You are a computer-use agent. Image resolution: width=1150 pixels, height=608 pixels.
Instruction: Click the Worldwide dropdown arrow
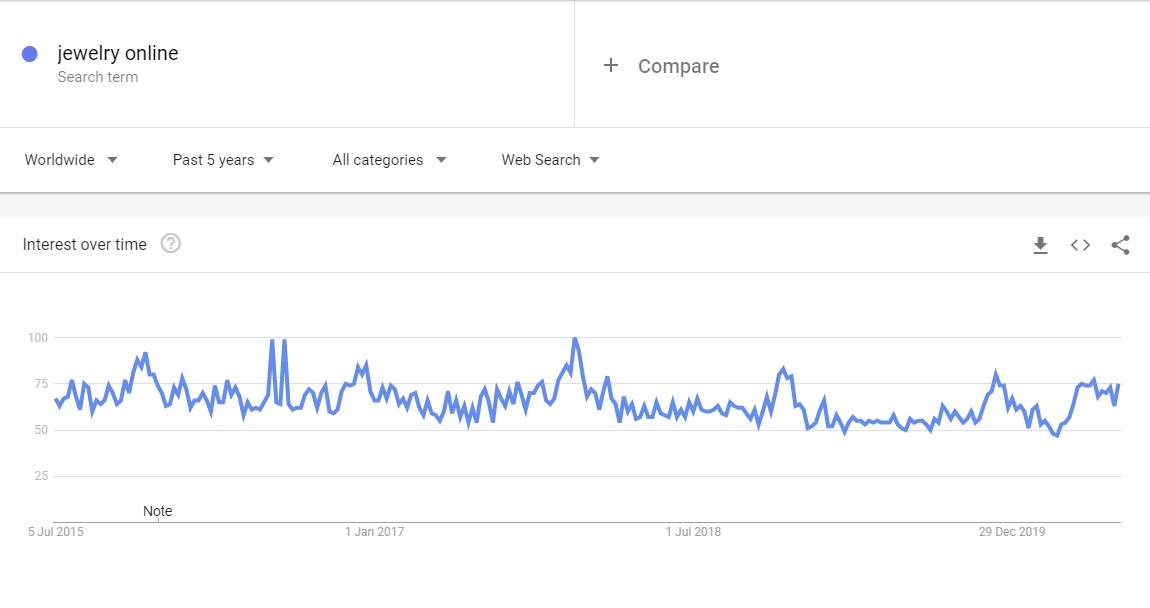(x=112, y=160)
